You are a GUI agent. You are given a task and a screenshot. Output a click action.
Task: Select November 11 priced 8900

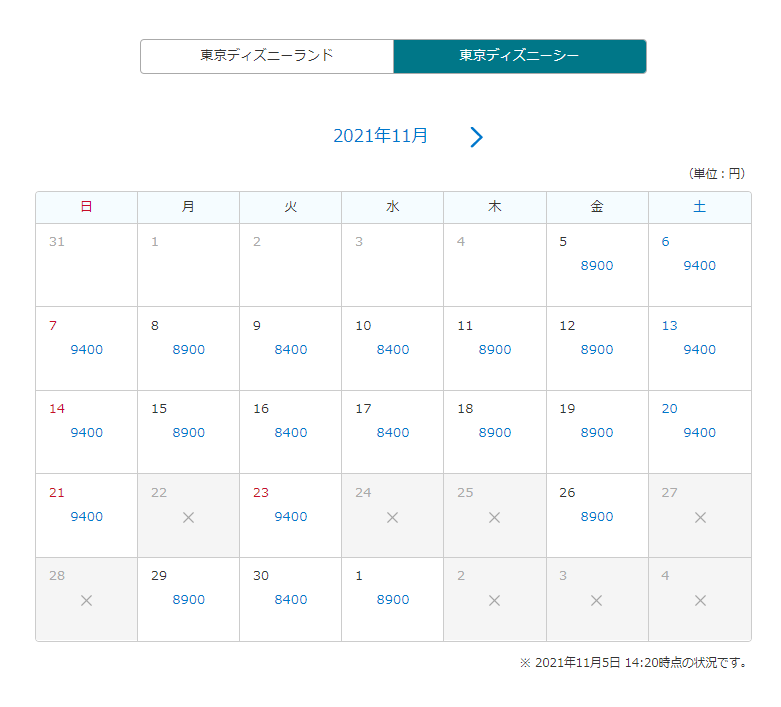click(495, 349)
